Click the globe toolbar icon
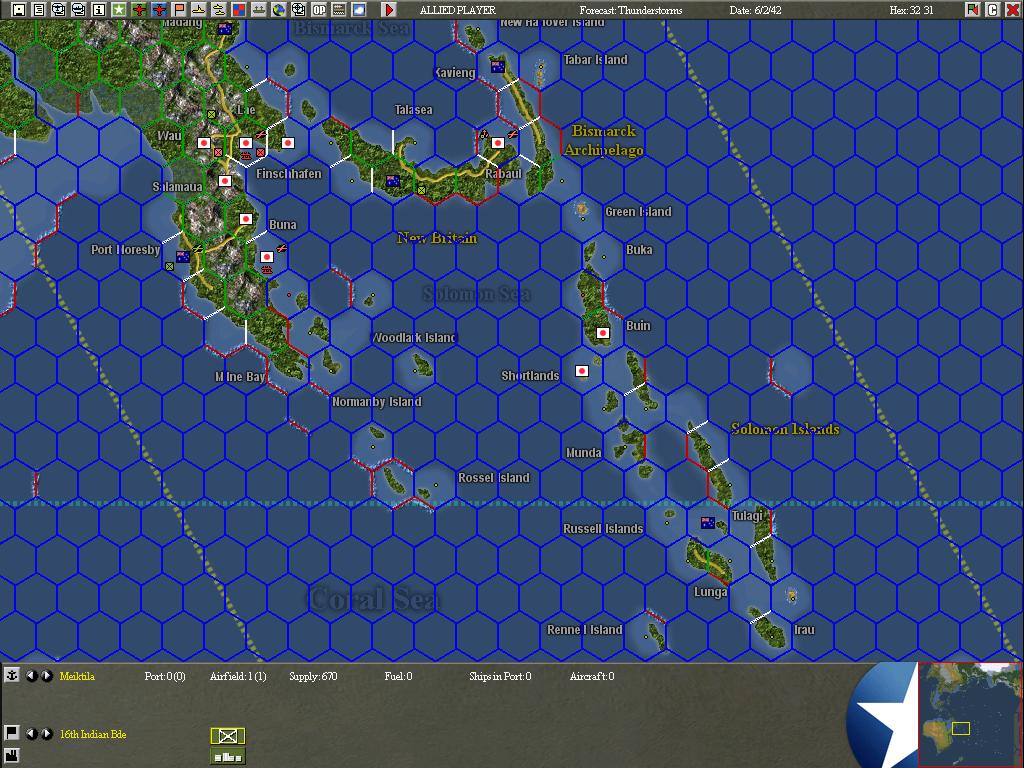The height and width of the screenshot is (768, 1024). pos(279,10)
